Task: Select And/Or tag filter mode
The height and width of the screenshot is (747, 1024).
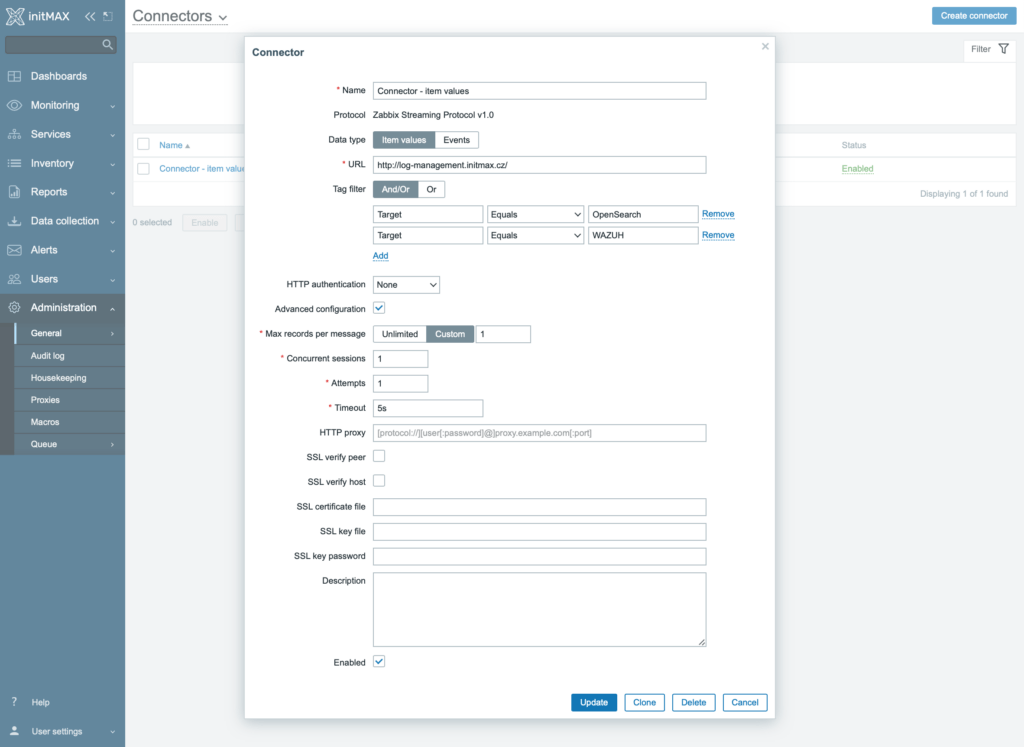Action: pos(395,189)
